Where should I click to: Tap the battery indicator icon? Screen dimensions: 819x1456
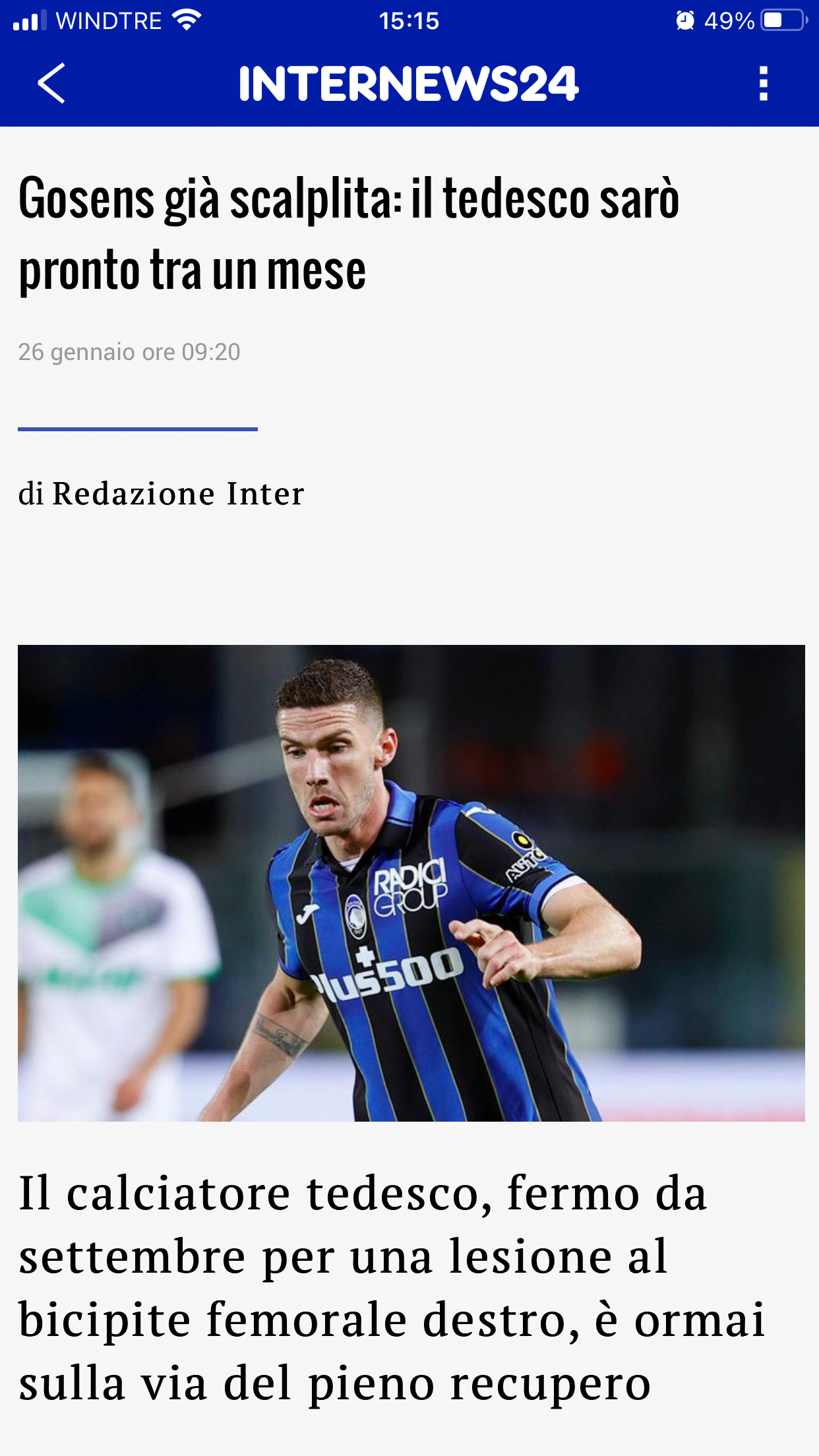[784, 20]
